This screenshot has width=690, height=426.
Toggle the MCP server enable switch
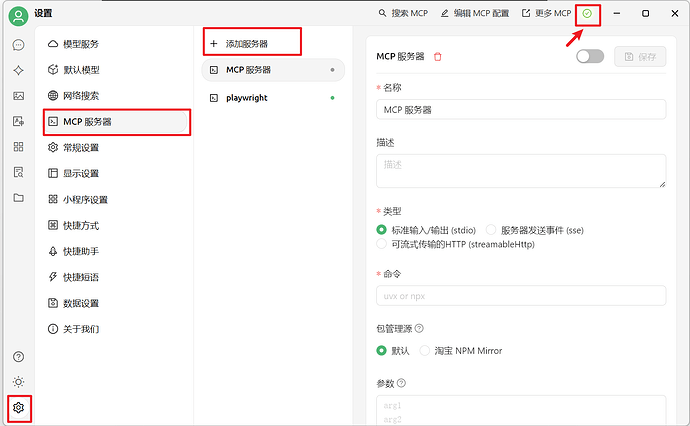coord(590,56)
